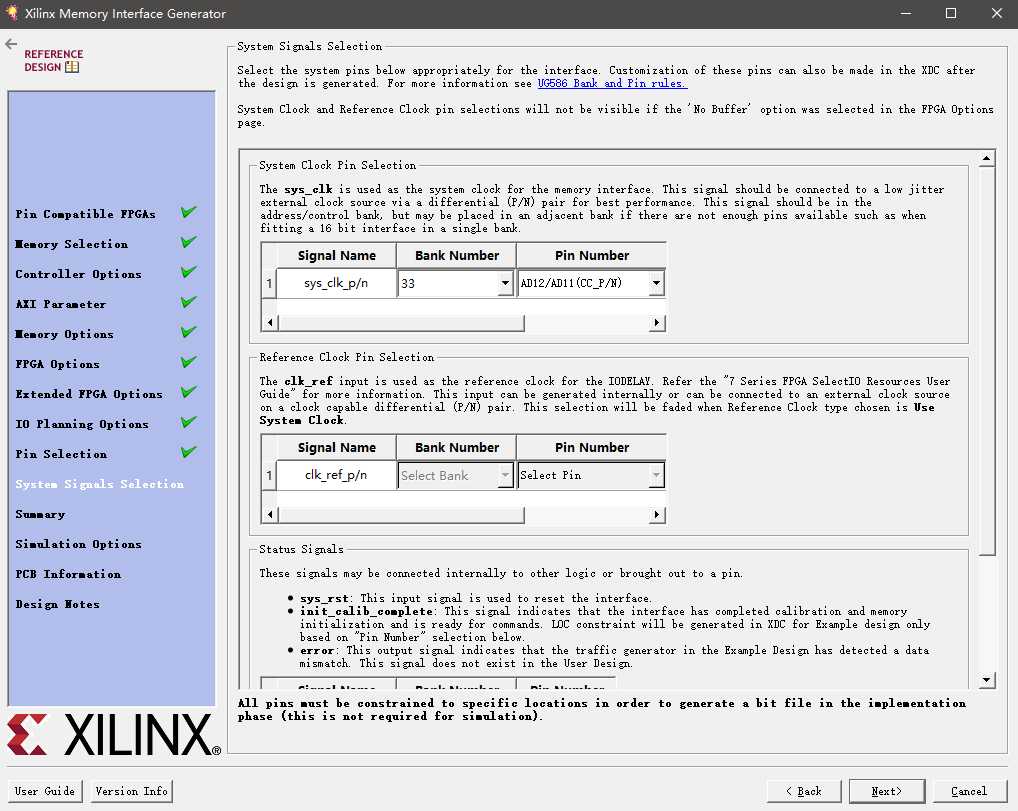Open UG586 Bank and Pin rules link
The image size is (1018, 811).
(x=612, y=83)
